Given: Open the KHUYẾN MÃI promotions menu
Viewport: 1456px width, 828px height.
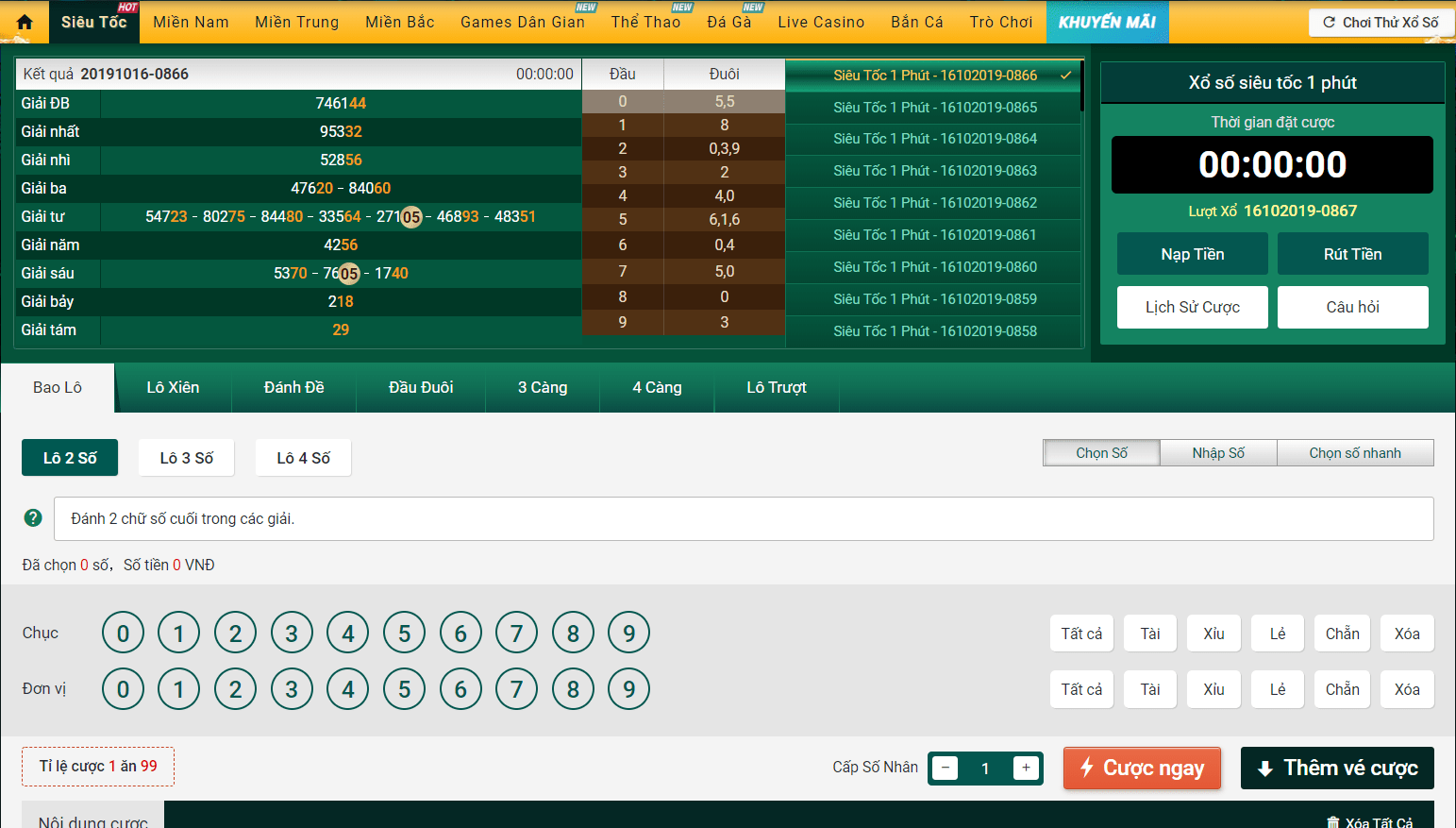Looking at the screenshot, I should pos(1107,22).
